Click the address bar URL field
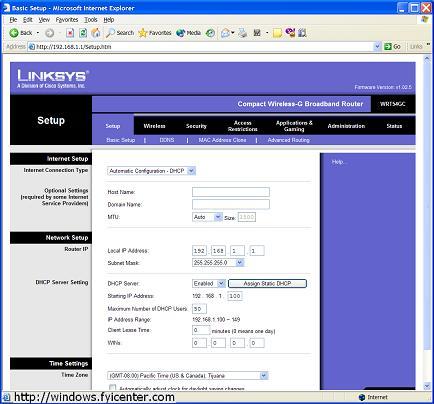This screenshot has width=434, height=404. pos(204,47)
